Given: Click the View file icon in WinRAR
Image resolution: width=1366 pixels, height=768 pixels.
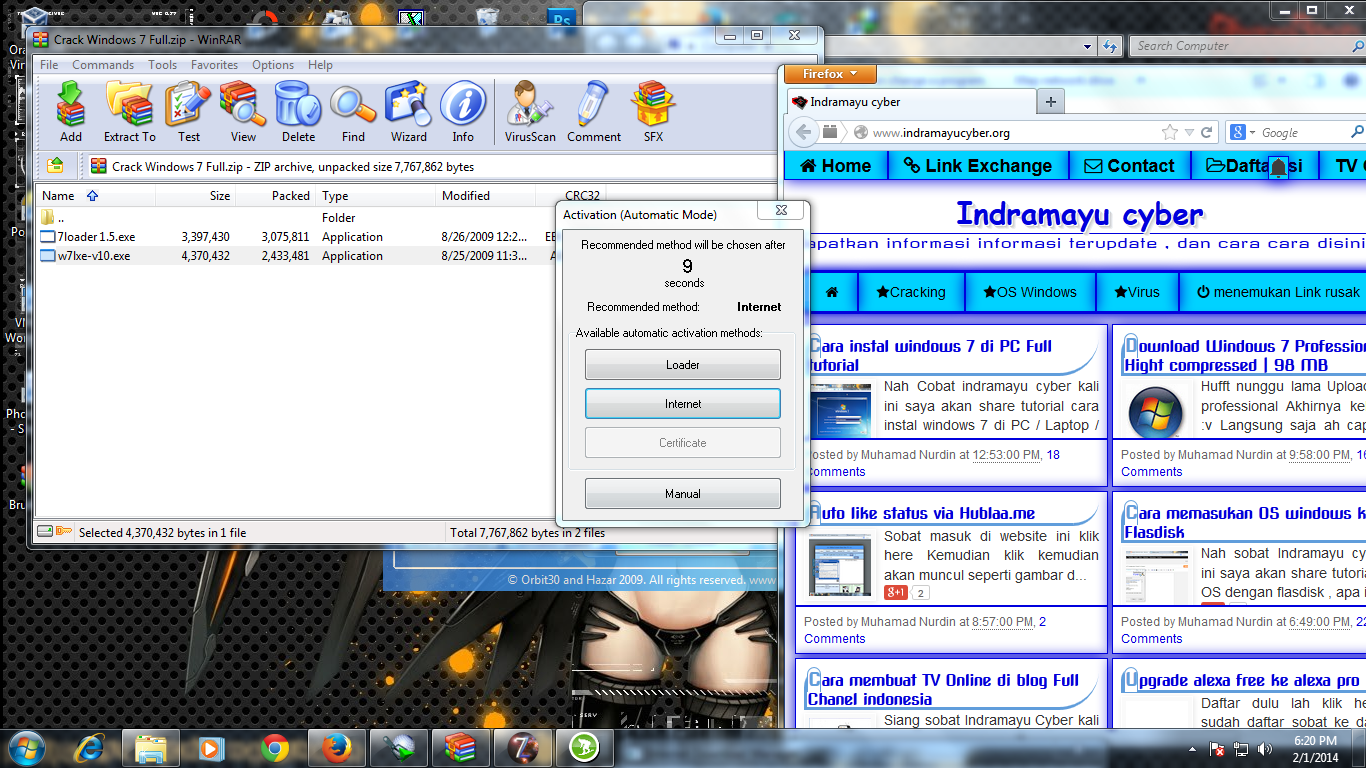Looking at the screenshot, I should pyautogui.click(x=243, y=112).
